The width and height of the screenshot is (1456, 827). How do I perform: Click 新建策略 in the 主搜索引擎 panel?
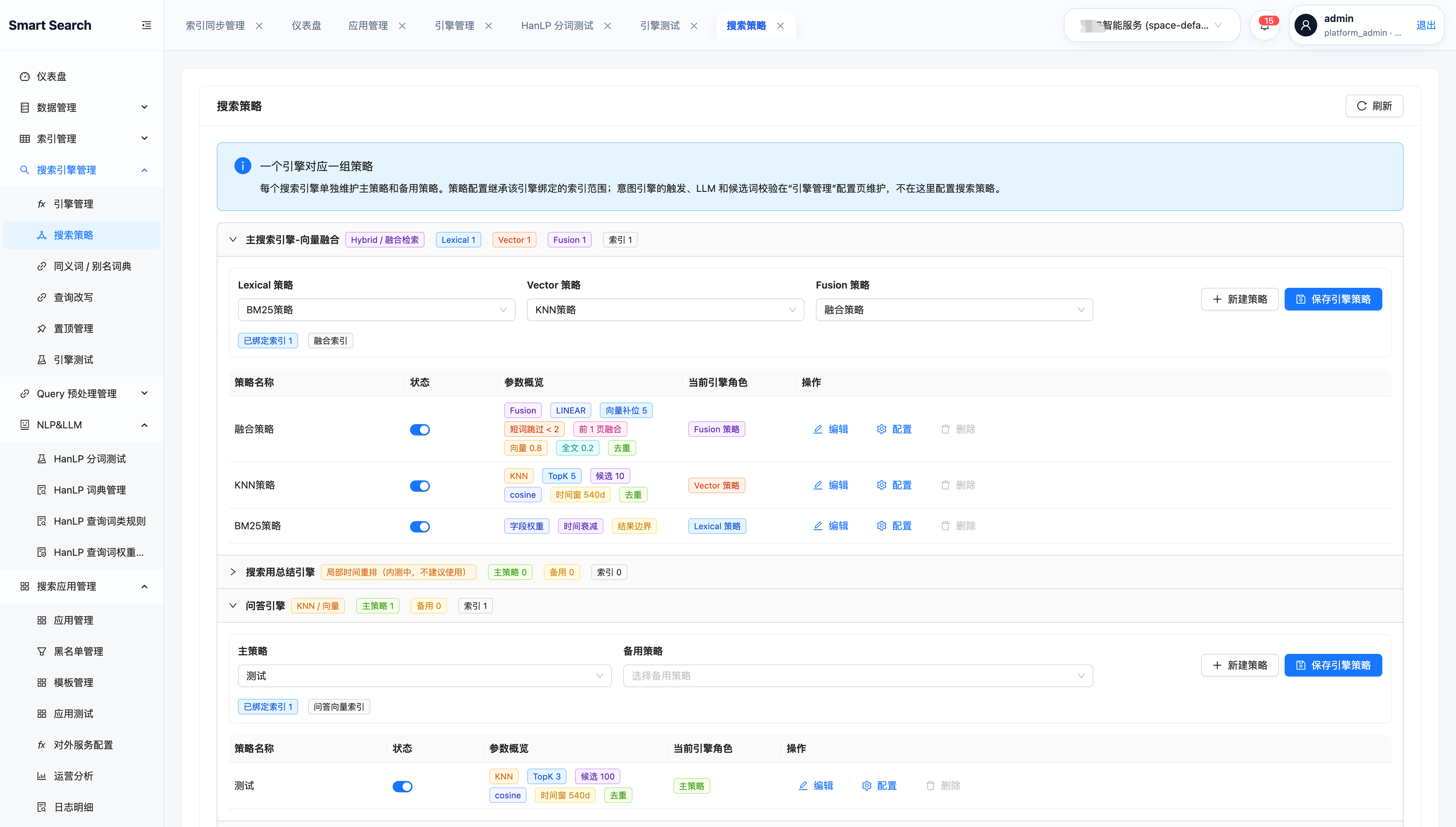[x=1240, y=300]
